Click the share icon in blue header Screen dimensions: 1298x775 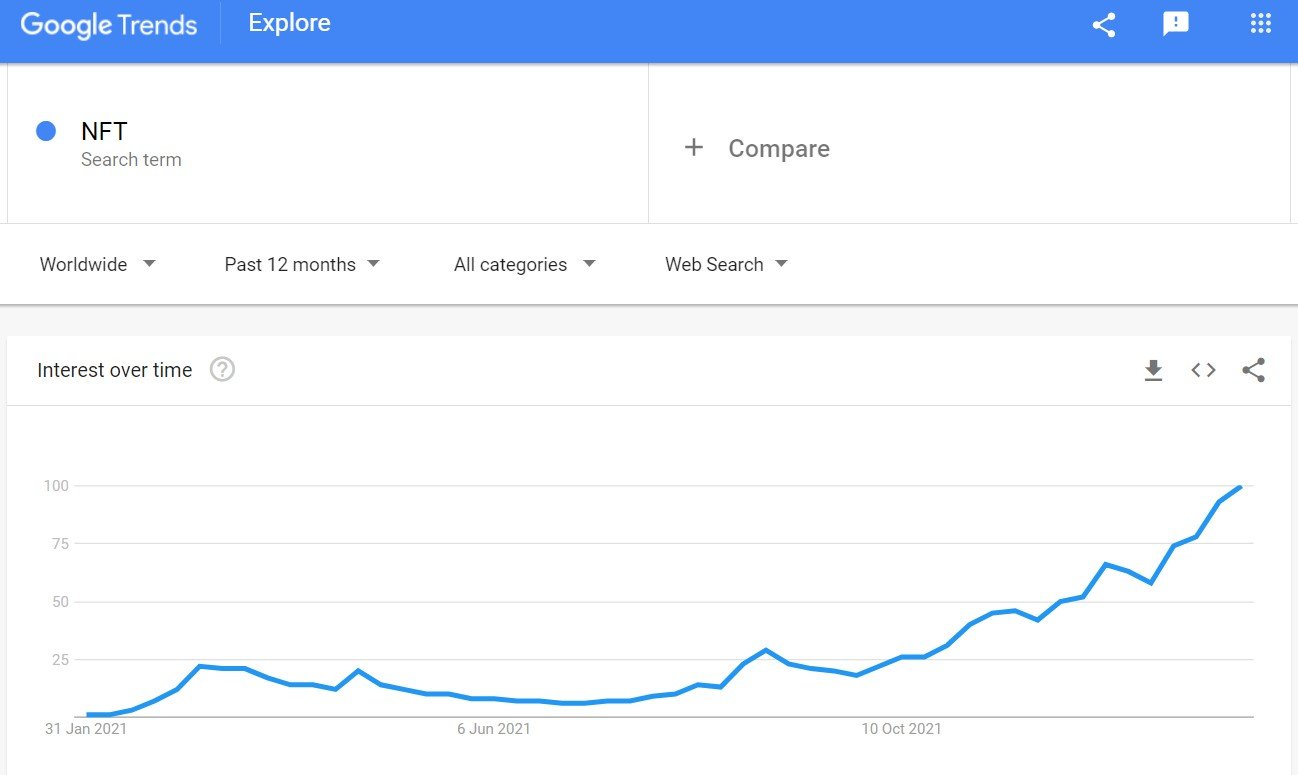(x=1104, y=25)
